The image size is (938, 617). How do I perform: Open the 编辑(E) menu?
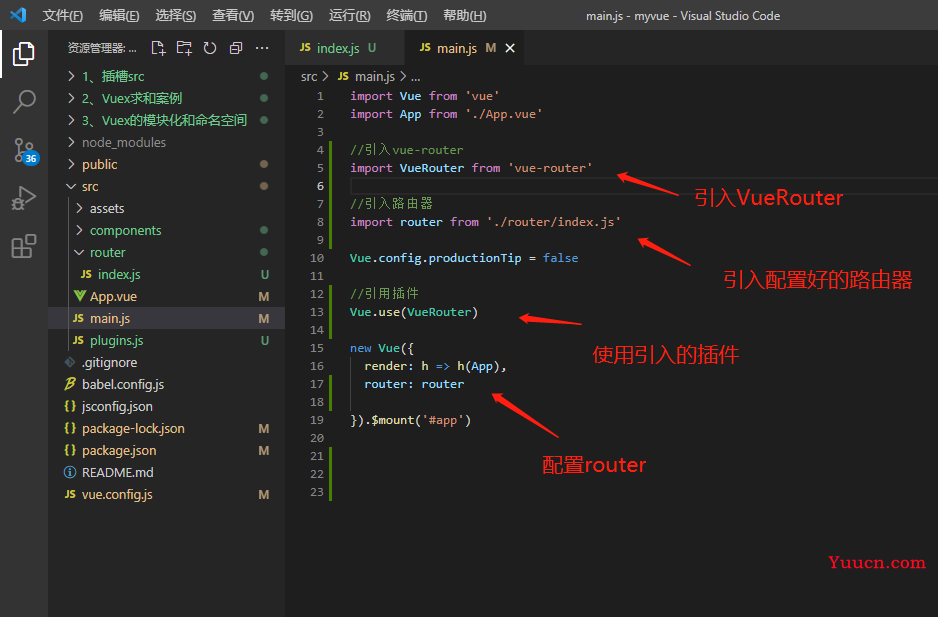tap(119, 16)
